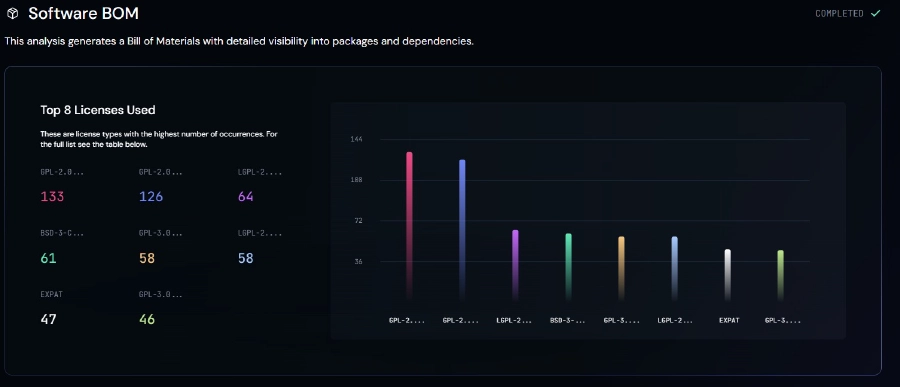900x387 pixels.
Task: Select the light blue LGPL-2 bar
Action: pos(674,268)
